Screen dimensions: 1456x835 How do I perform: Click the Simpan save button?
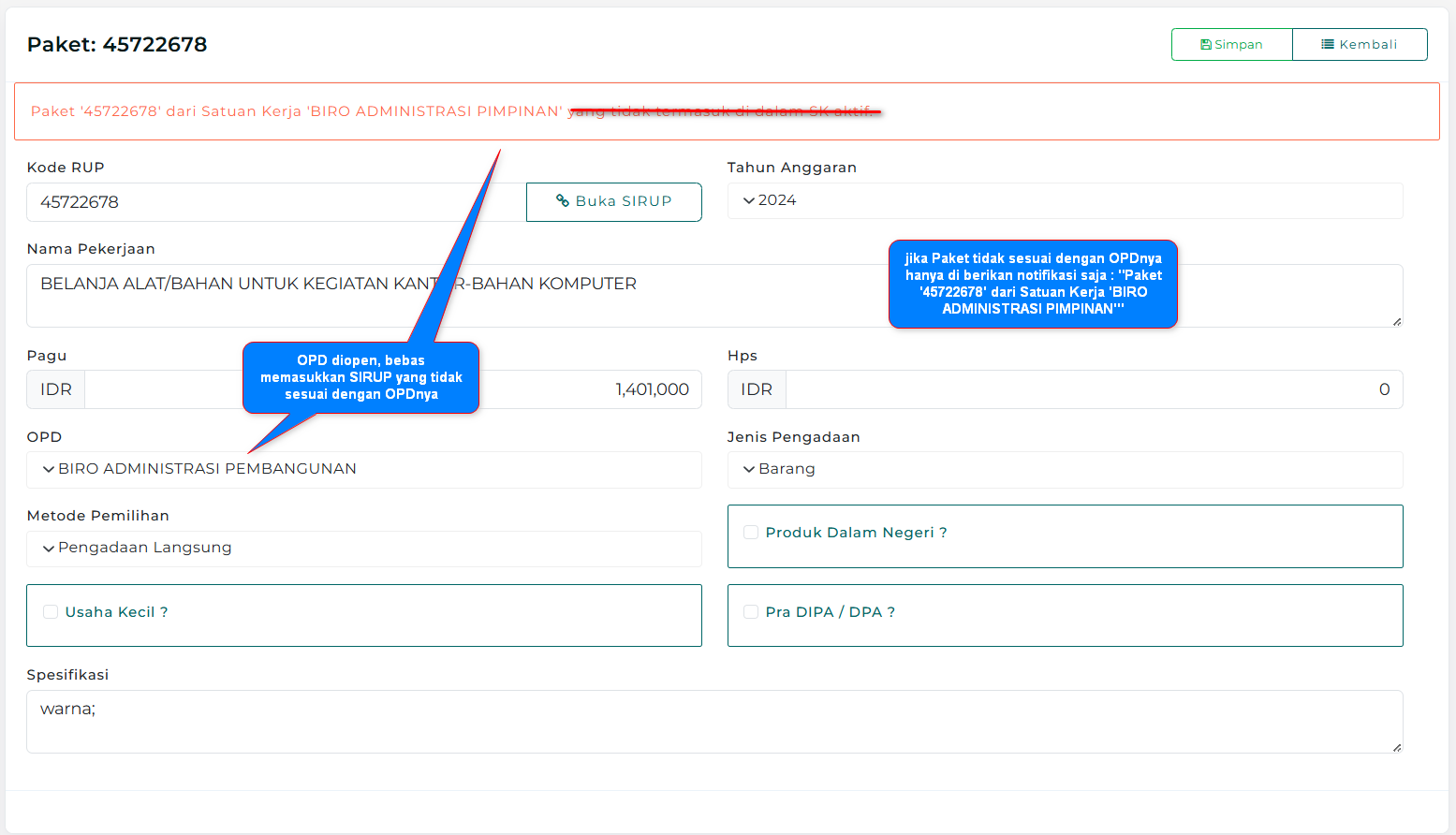[1231, 45]
